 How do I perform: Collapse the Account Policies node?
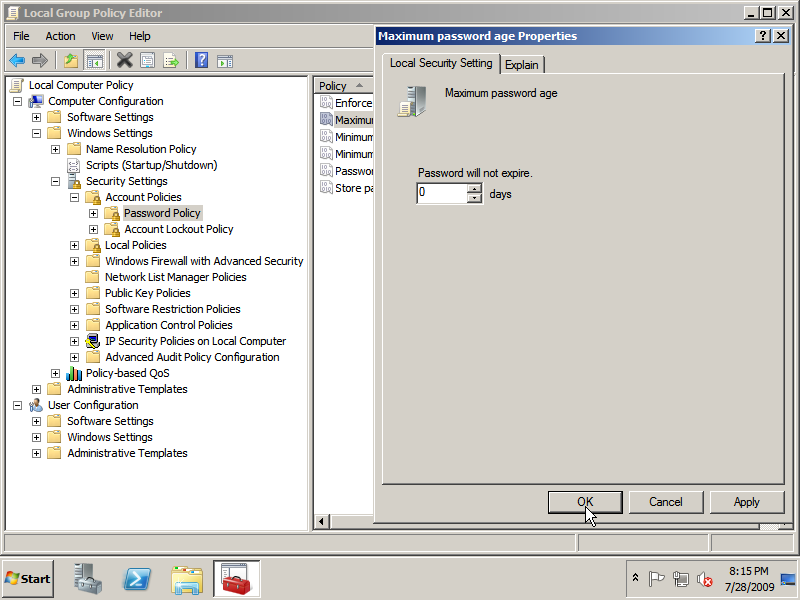click(74, 197)
